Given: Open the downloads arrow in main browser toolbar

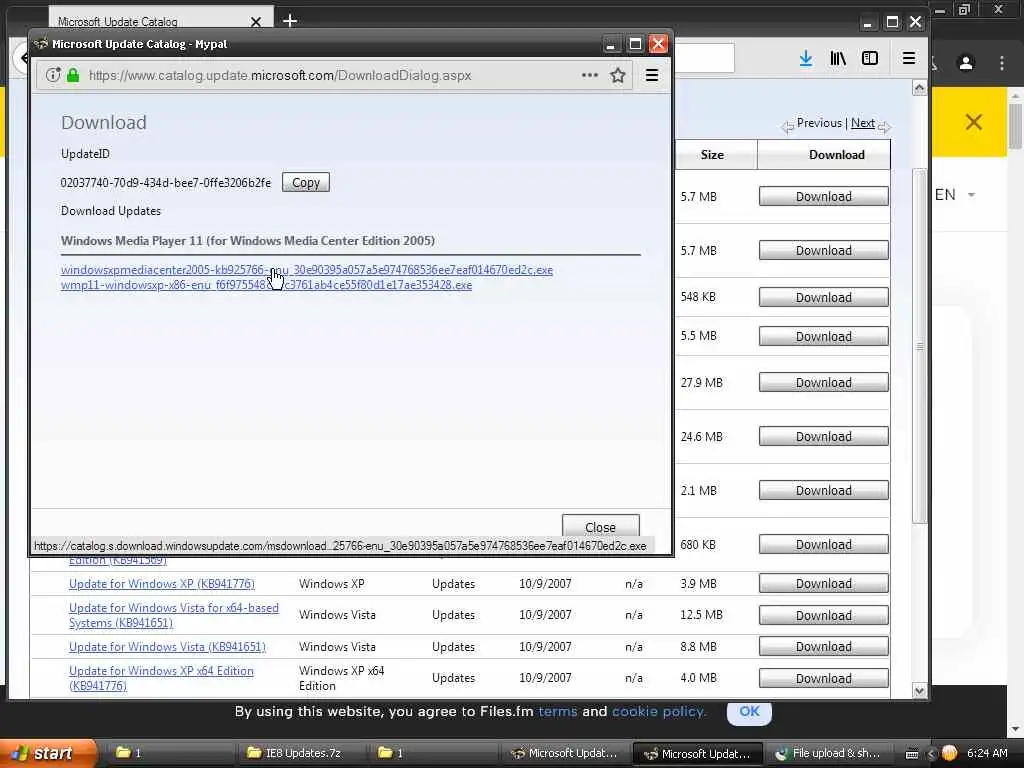Looking at the screenshot, I should point(806,58).
